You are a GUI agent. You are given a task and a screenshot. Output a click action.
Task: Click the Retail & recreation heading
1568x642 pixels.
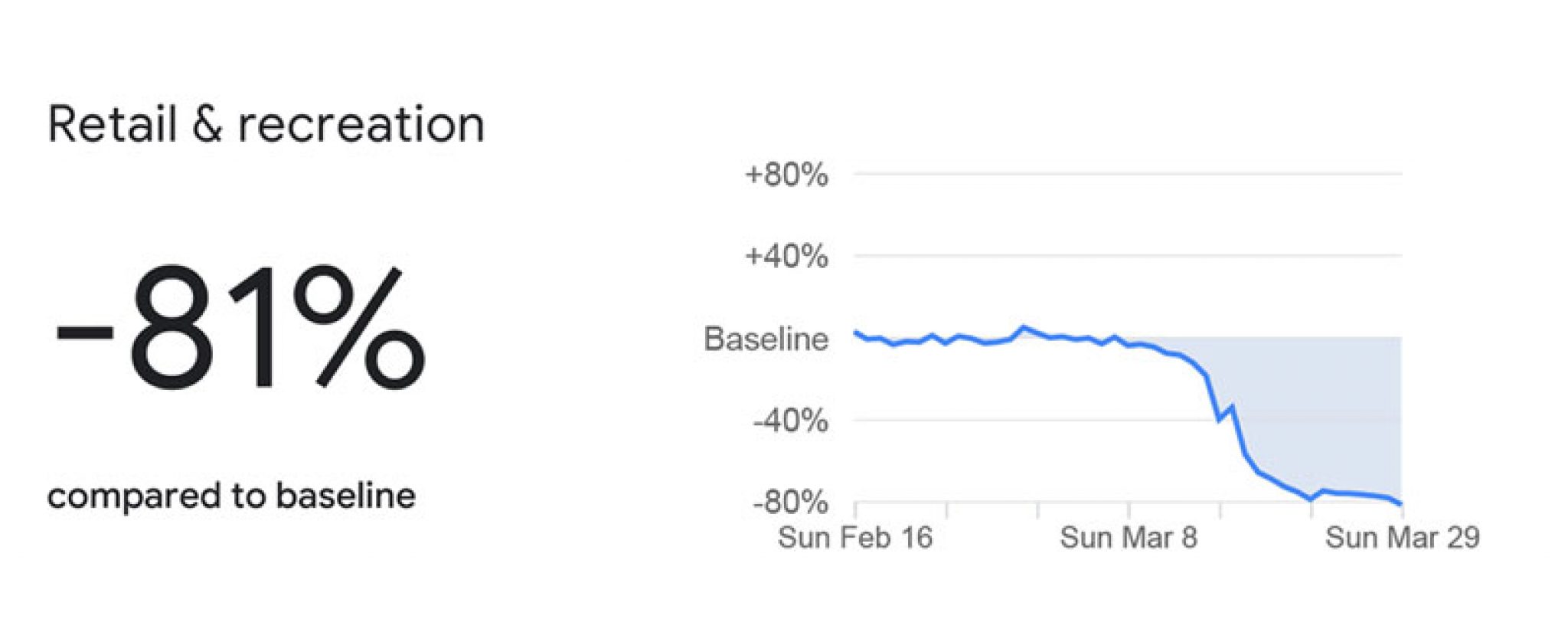pos(266,125)
